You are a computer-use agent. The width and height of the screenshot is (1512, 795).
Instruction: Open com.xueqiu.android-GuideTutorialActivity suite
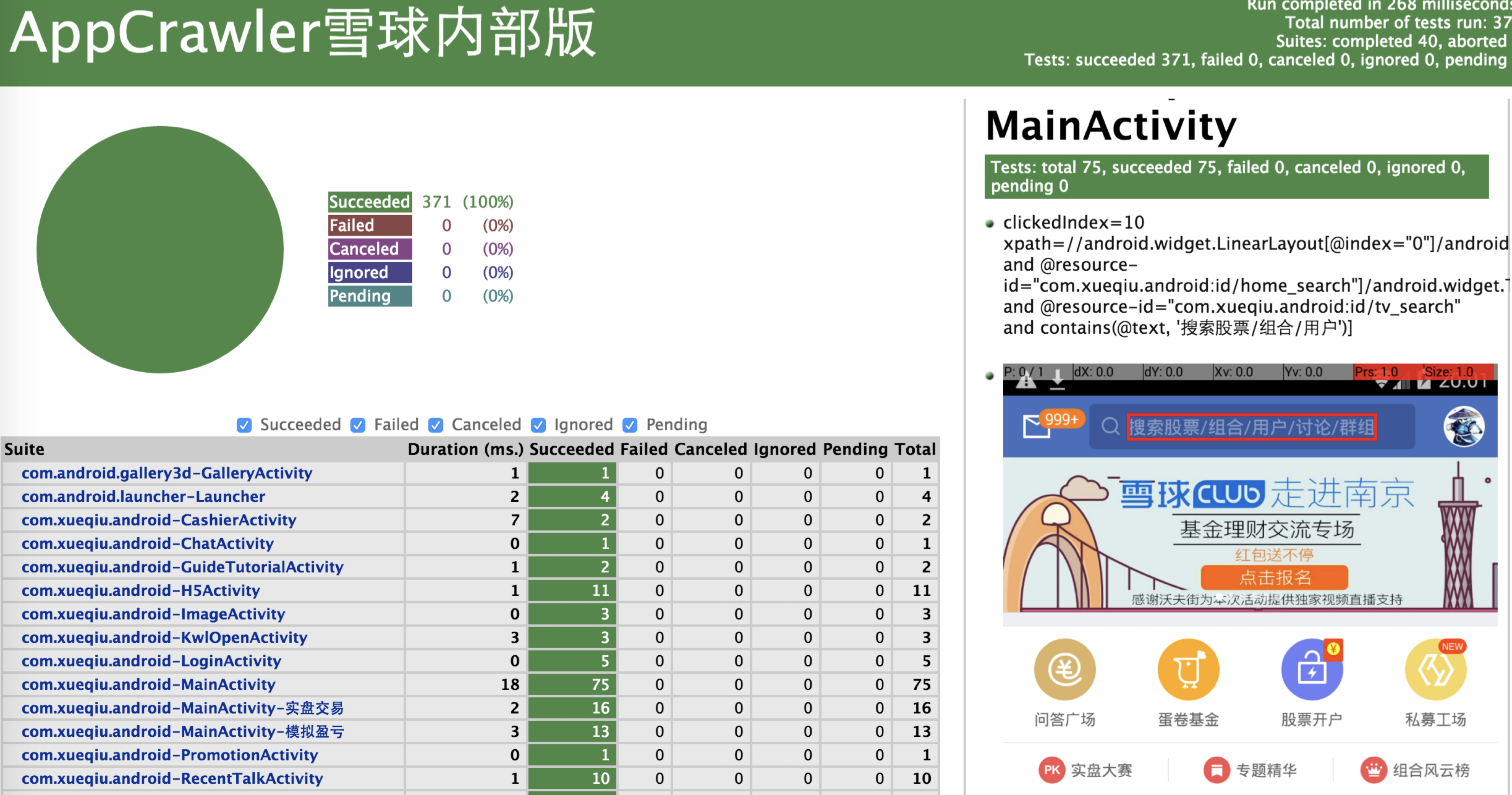183,567
